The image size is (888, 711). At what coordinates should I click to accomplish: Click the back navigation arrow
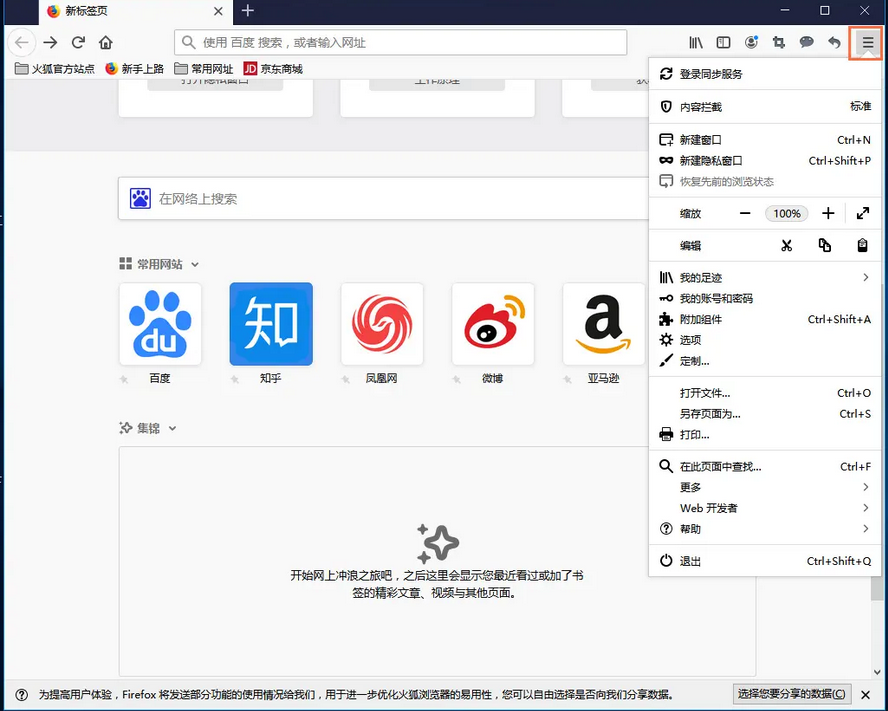point(22,42)
